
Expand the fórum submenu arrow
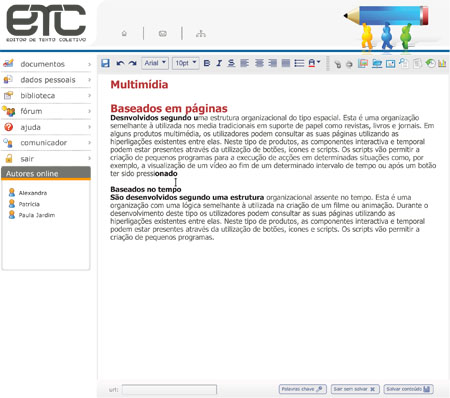(x=89, y=111)
